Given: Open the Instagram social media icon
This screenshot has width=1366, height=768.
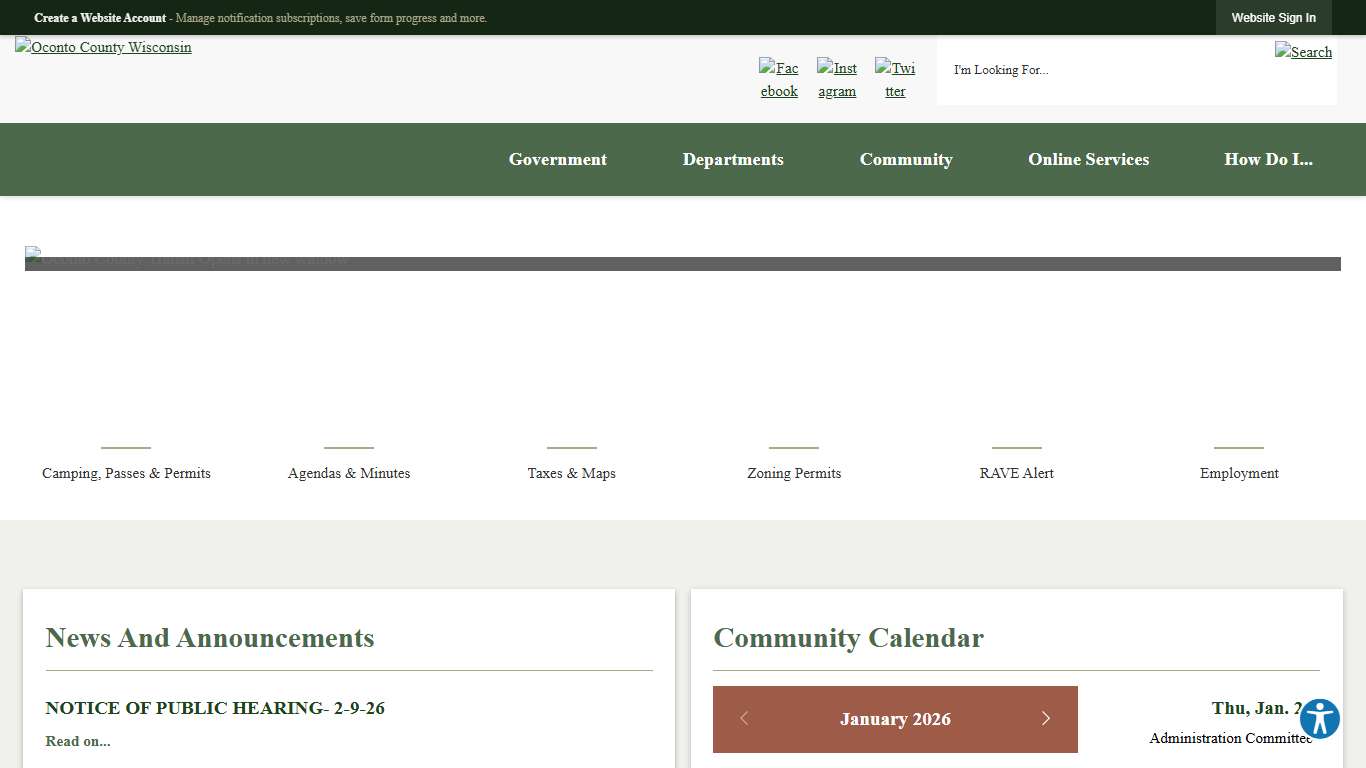Looking at the screenshot, I should coord(837,79).
